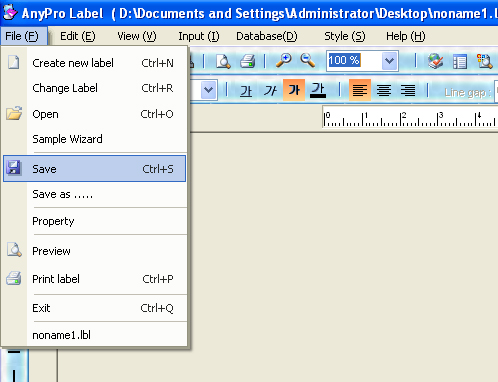Click the printer toolbar icon
The width and height of the screenshot is (498, 382).
[x=248, y=61]
